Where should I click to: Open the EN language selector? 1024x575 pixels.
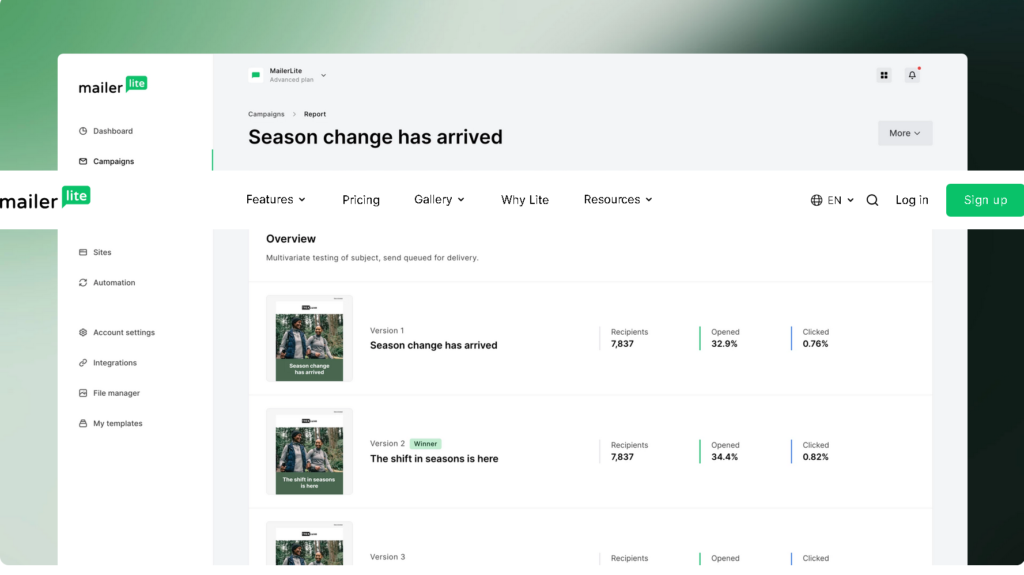click(832, 200)
